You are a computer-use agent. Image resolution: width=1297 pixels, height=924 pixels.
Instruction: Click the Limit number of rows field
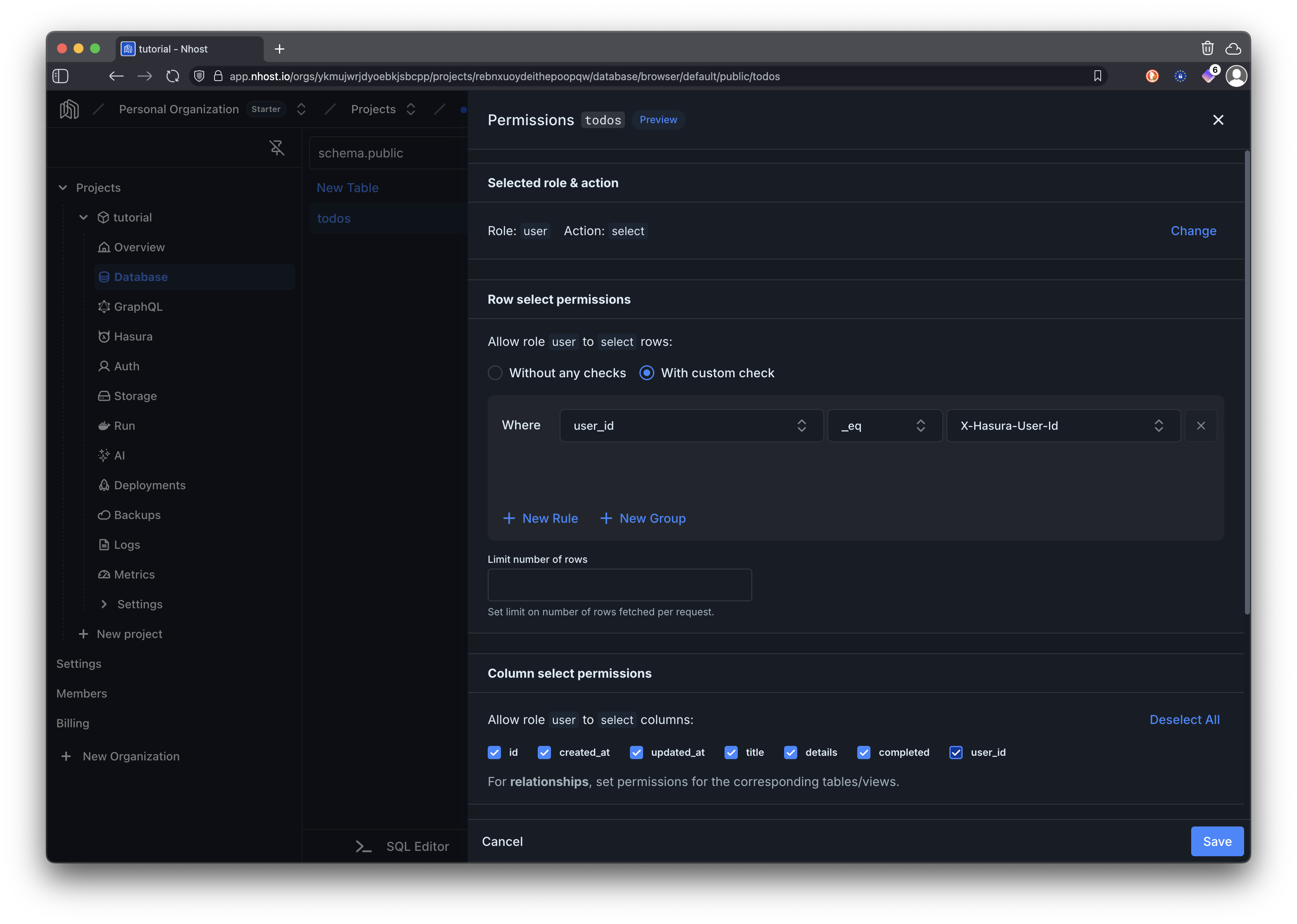[x=619, y=585]
